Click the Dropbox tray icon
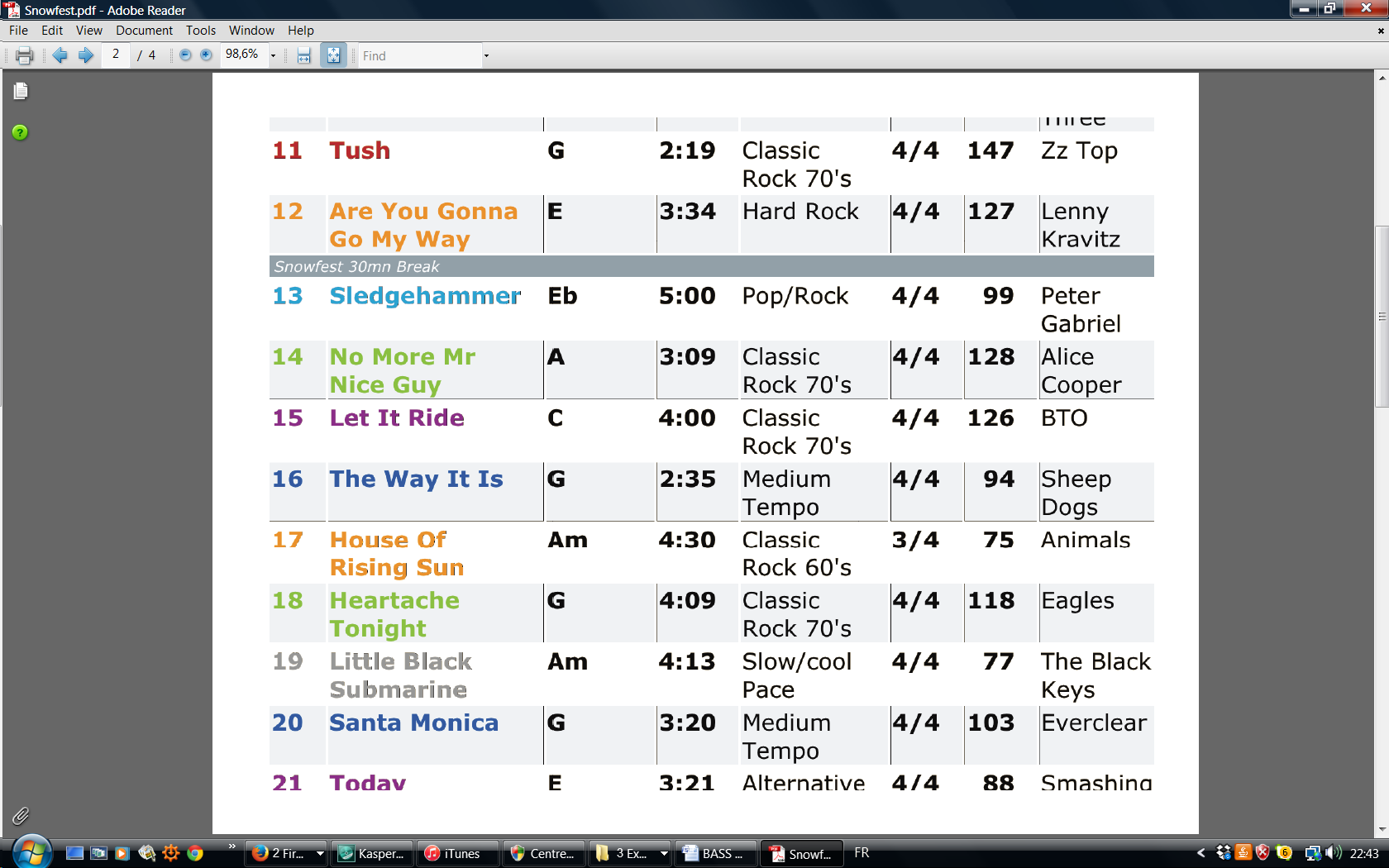 pyautogui.click(x=1224, y=852)
